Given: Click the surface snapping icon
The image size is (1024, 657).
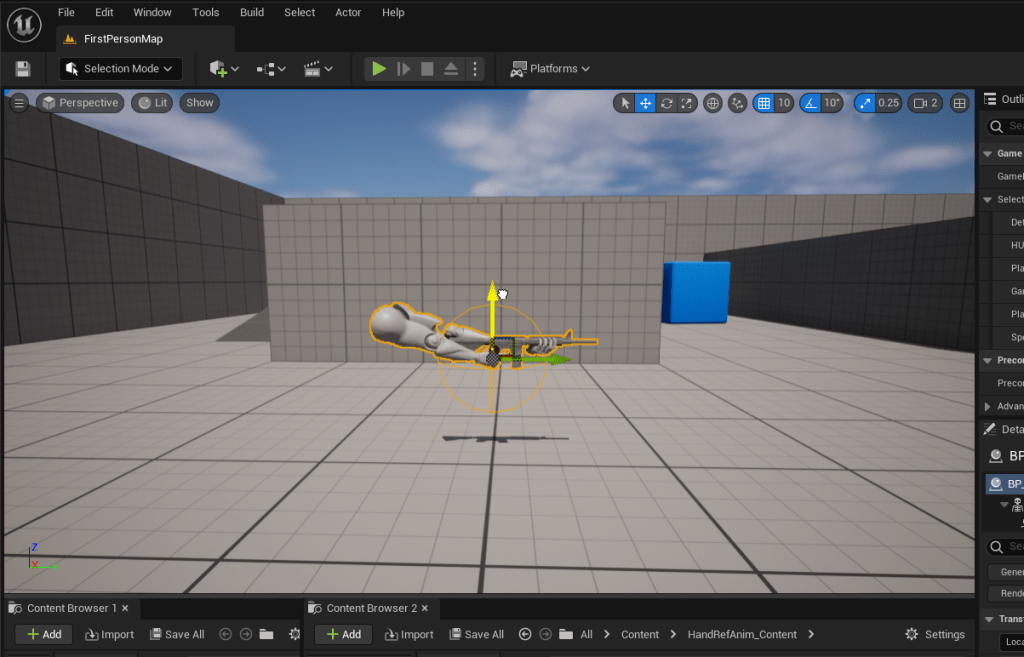Looking at the screenshot, I should pos(738,103).
